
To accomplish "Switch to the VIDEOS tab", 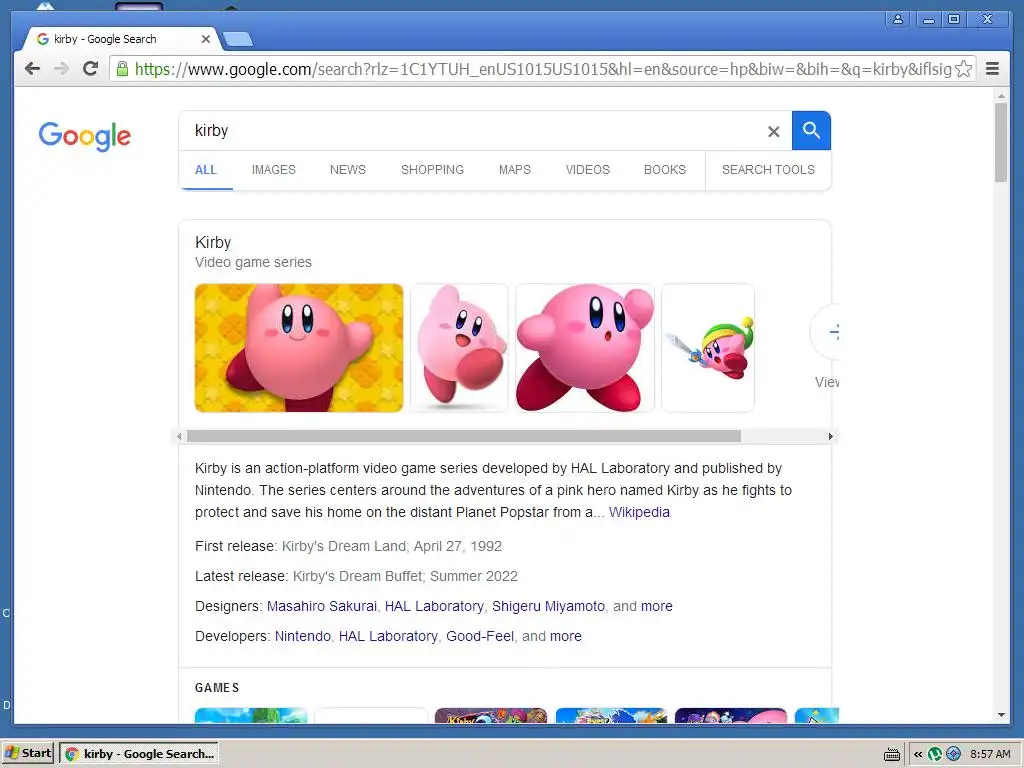I will pyautogui.click(x=588, y=170).
